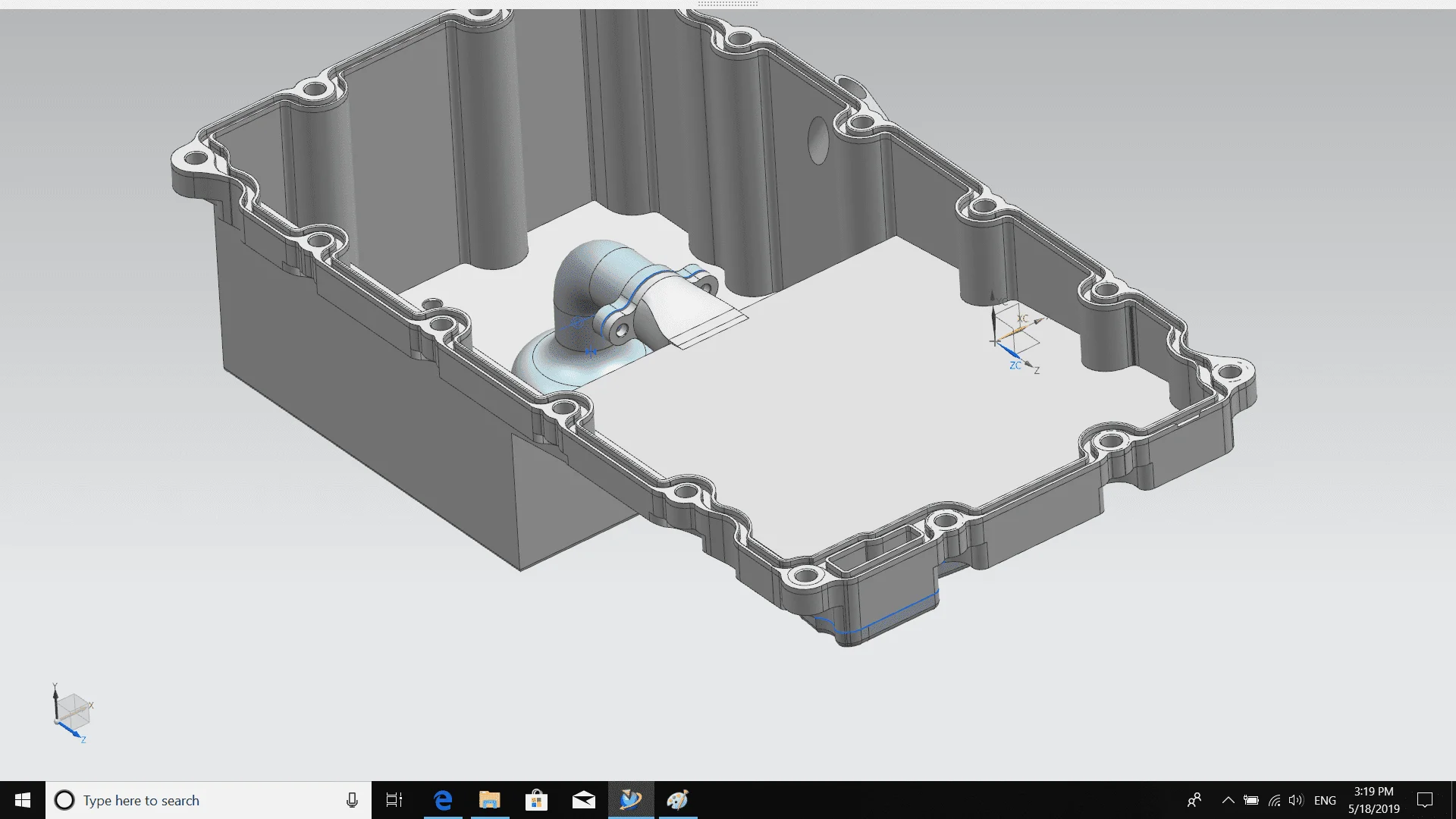Viewport: 1456px width, 819px height.
Task: Open the Microsoft Store app
Action: (537, 800)
